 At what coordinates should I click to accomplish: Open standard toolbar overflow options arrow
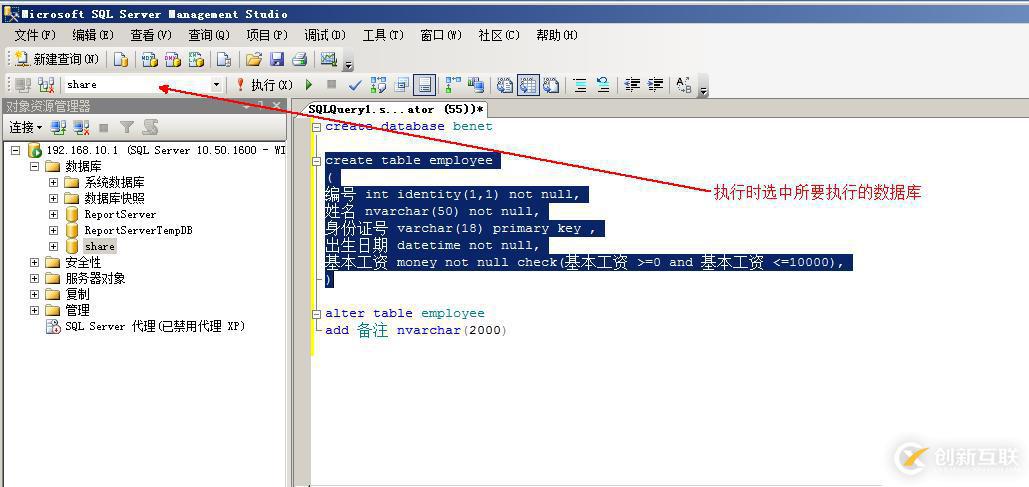[348, 64]
